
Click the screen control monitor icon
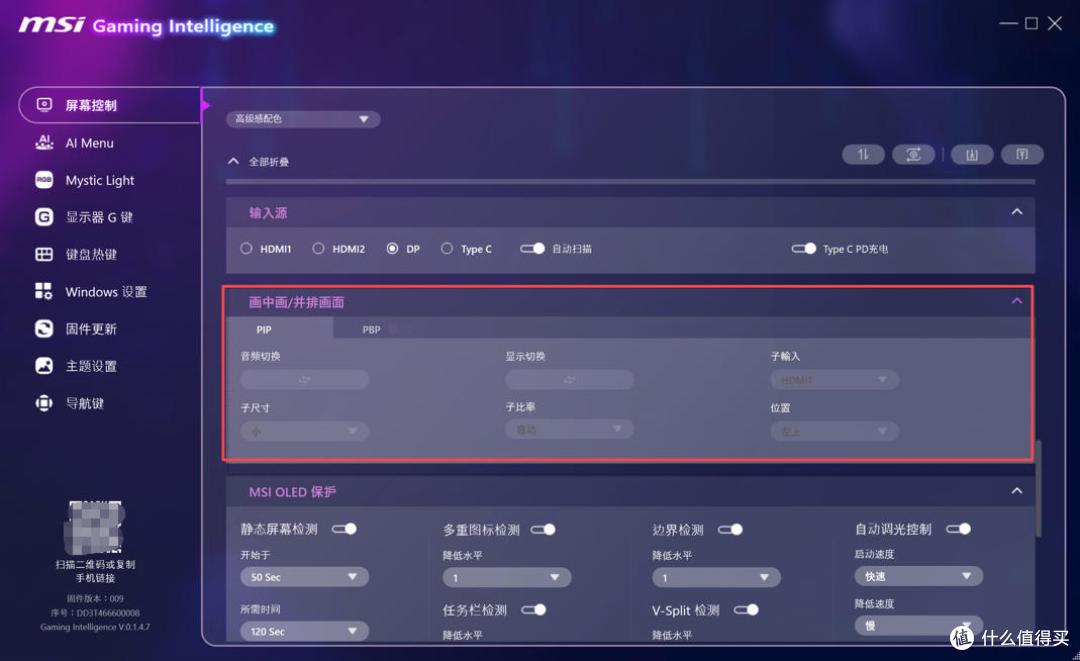click(x=44, y=105)
